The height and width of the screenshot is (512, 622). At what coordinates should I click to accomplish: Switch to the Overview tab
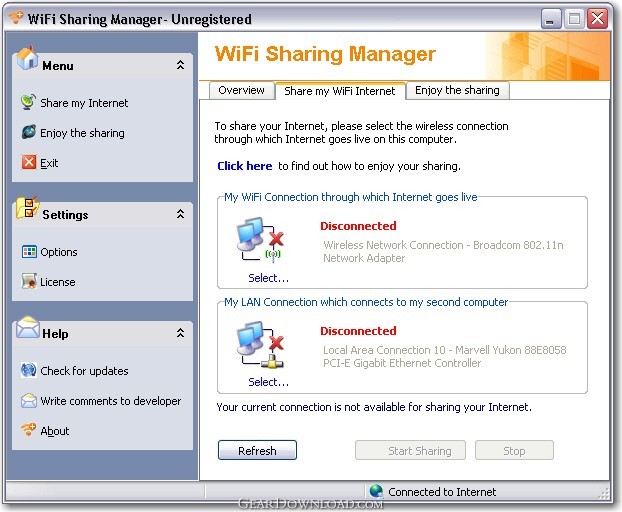point(242,90)
